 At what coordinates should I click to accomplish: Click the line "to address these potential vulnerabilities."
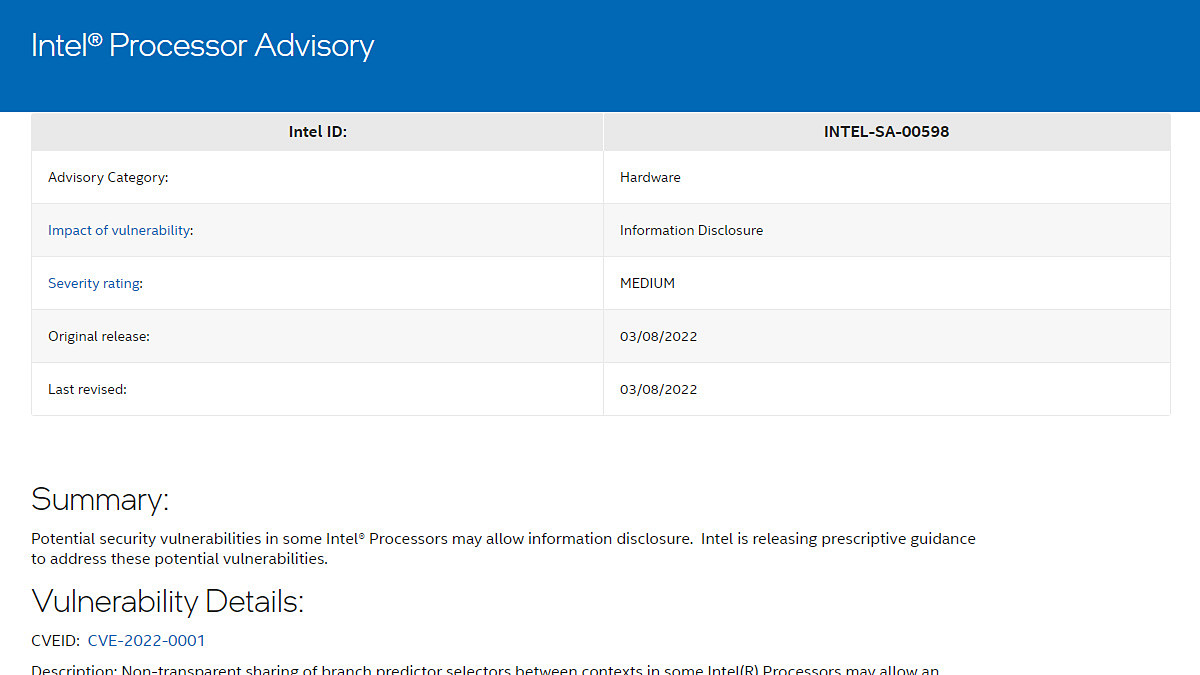coord(179,559)
